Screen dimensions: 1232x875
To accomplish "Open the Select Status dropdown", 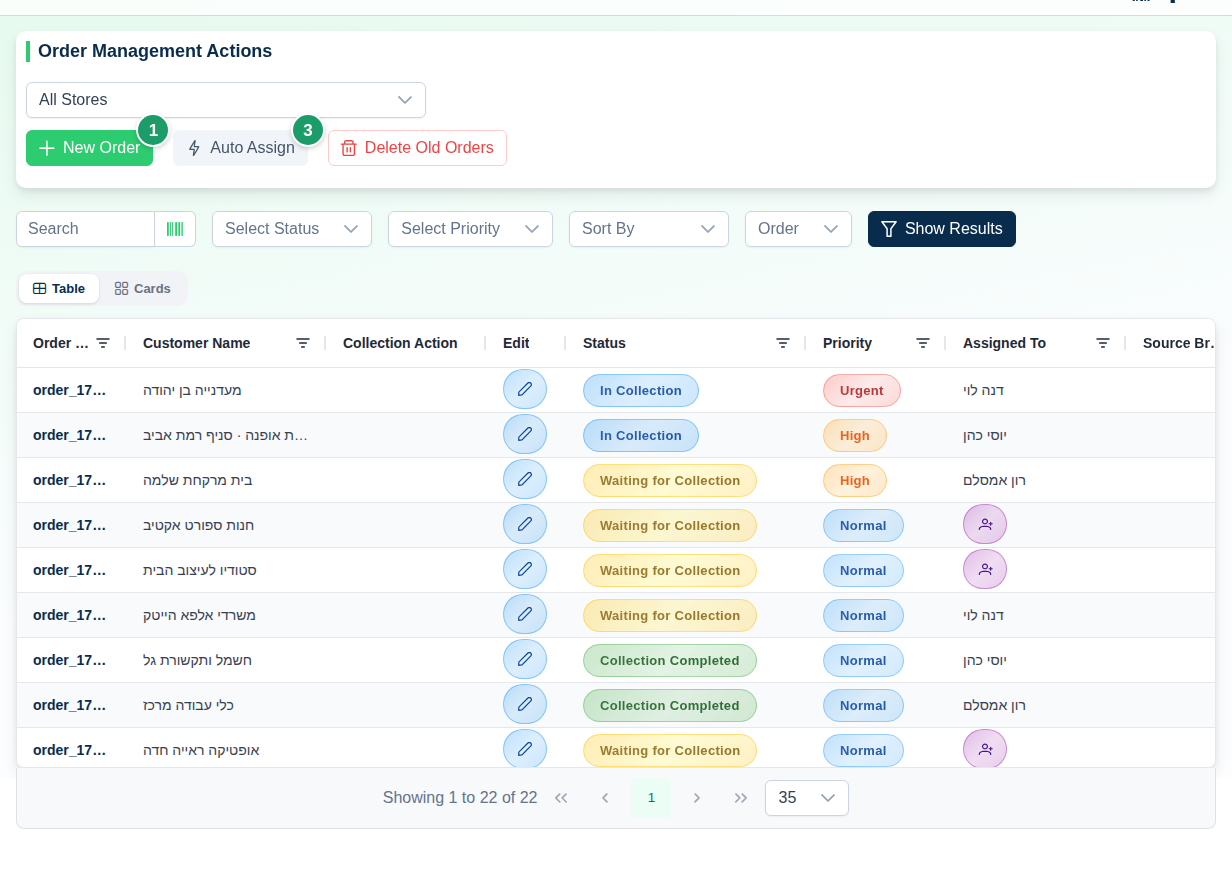I will click(292, 229).
